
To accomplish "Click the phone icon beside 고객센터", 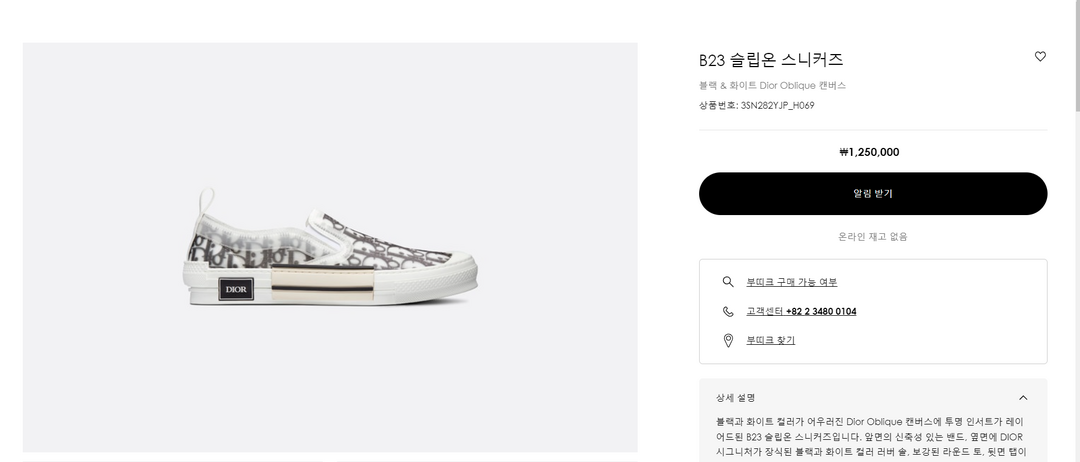I will (x=728, y=311).
